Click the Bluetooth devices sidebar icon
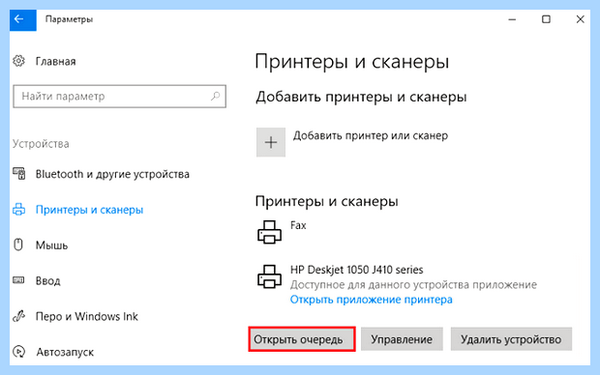 click(19, 174)
